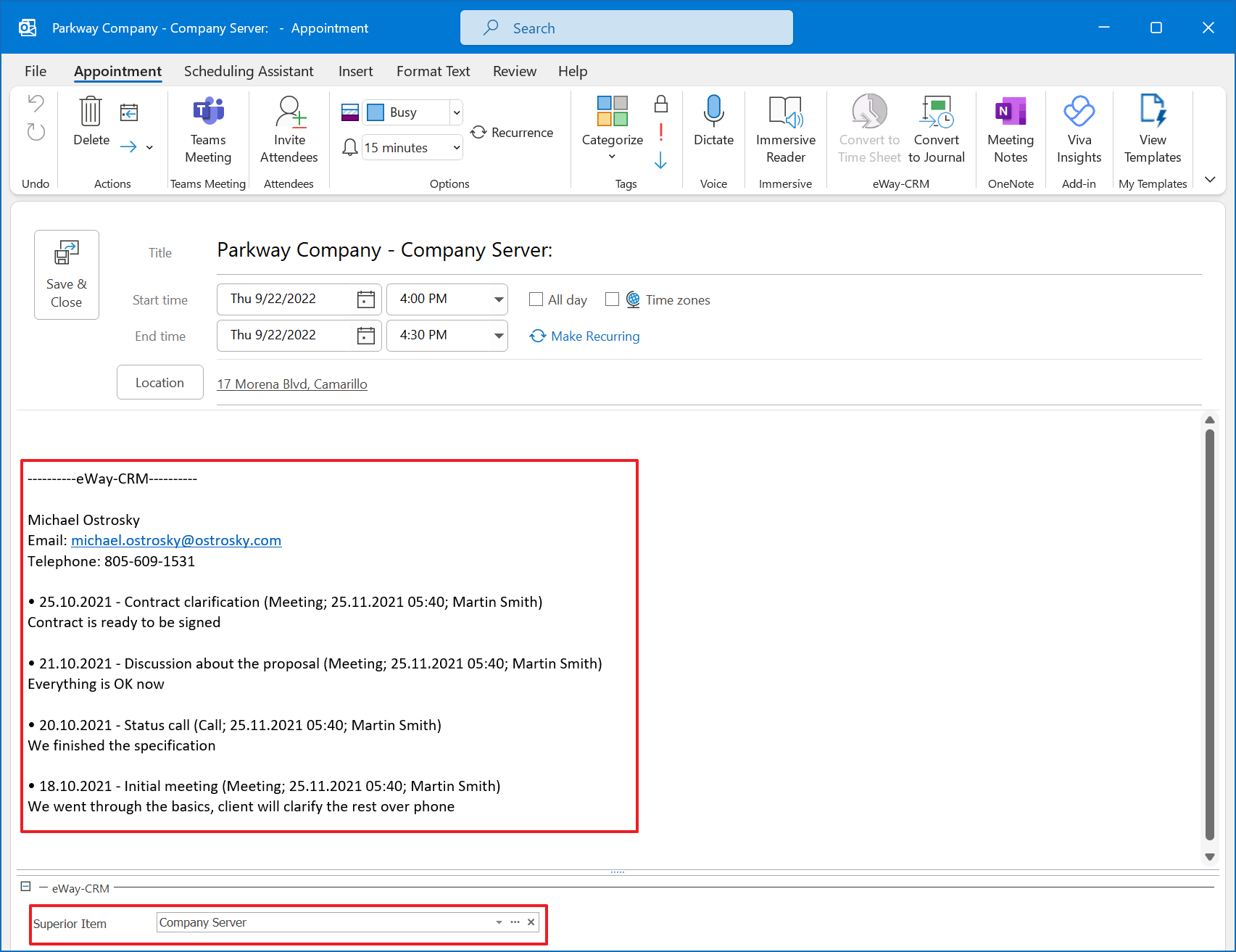Click the End date field
The width and height of the screenshot is (1236, 952).
[299, 336]
